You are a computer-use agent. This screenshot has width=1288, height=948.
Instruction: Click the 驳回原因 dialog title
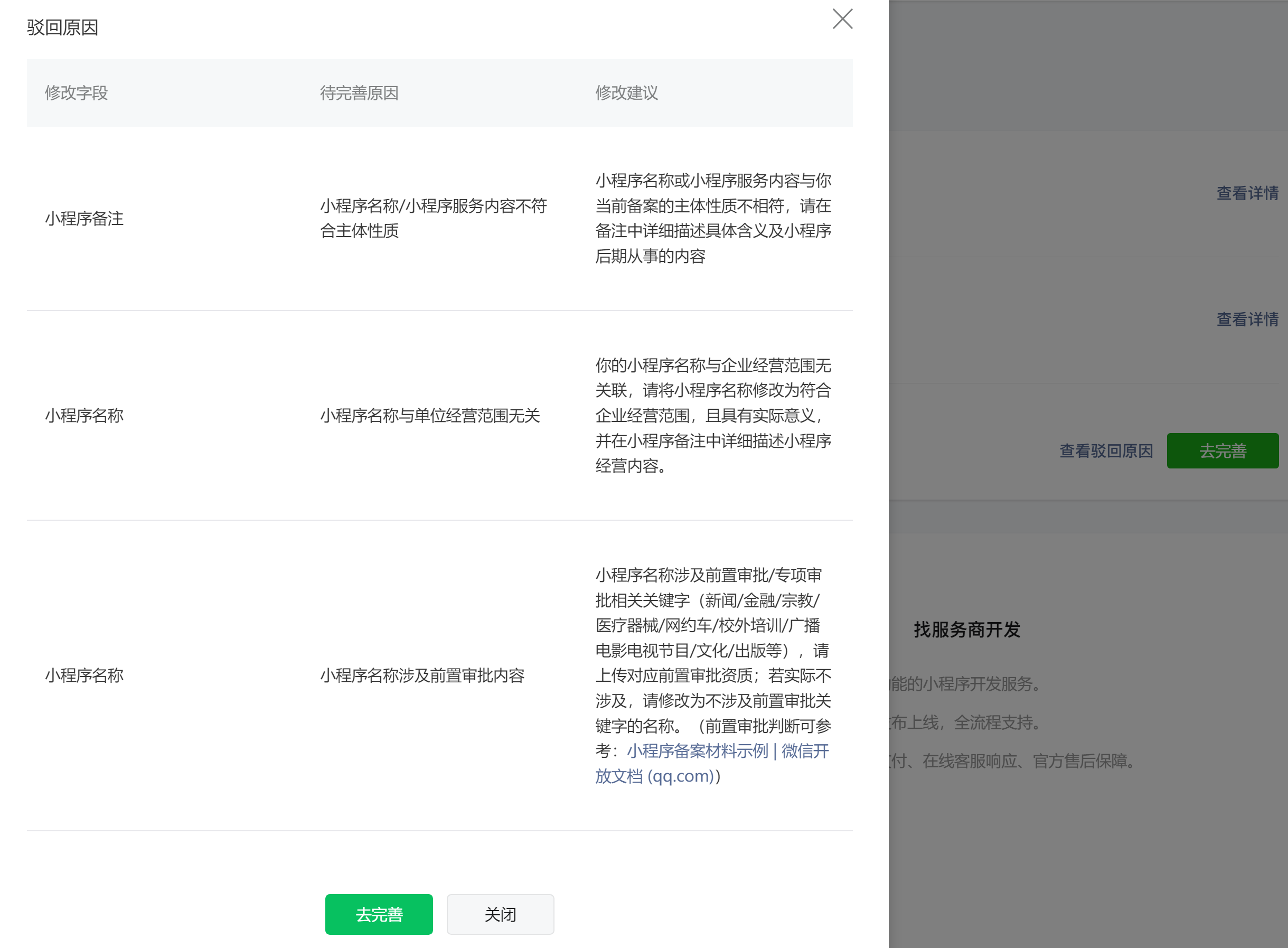tap(62, 27)
